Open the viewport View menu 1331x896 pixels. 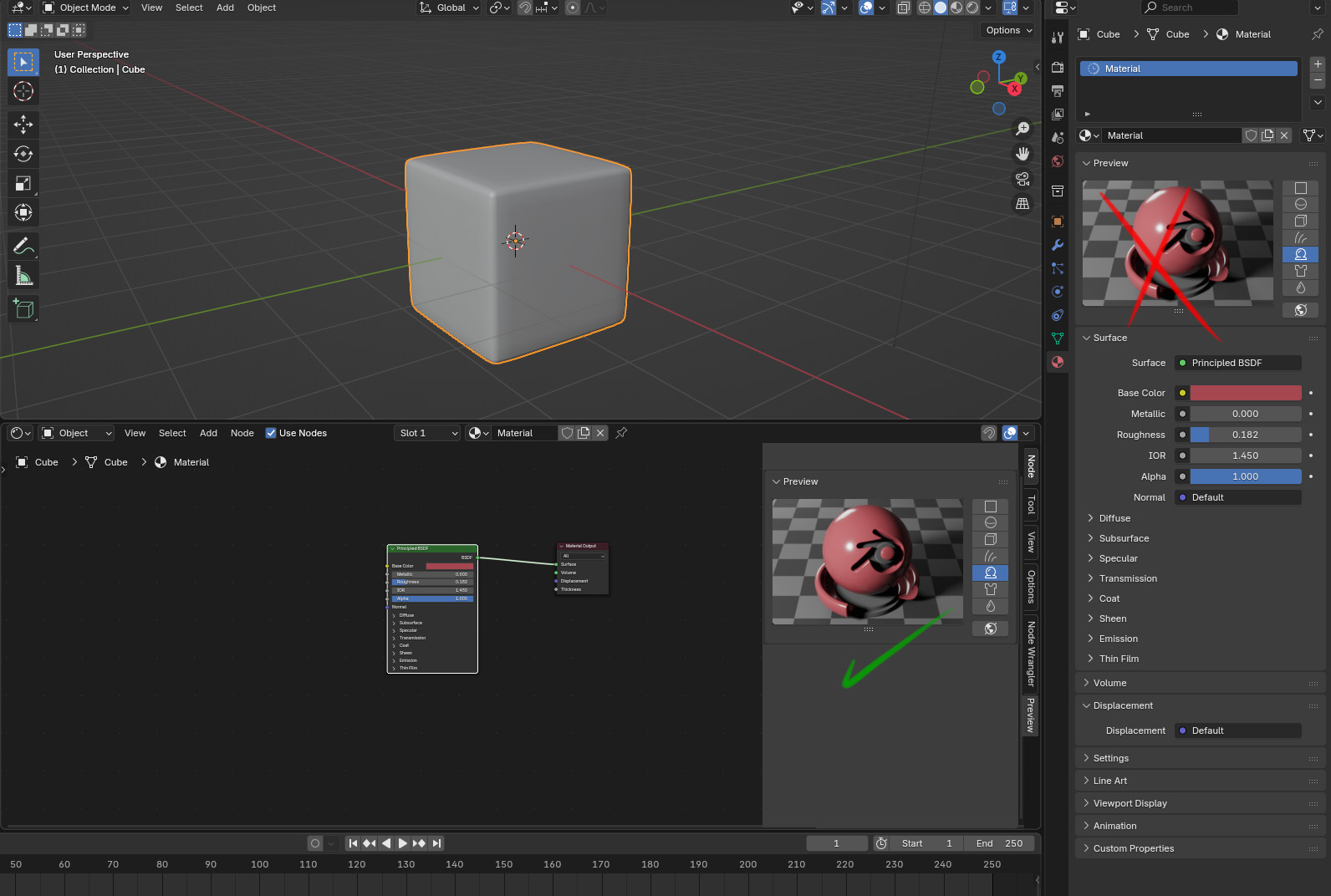(x=151, y=8)
